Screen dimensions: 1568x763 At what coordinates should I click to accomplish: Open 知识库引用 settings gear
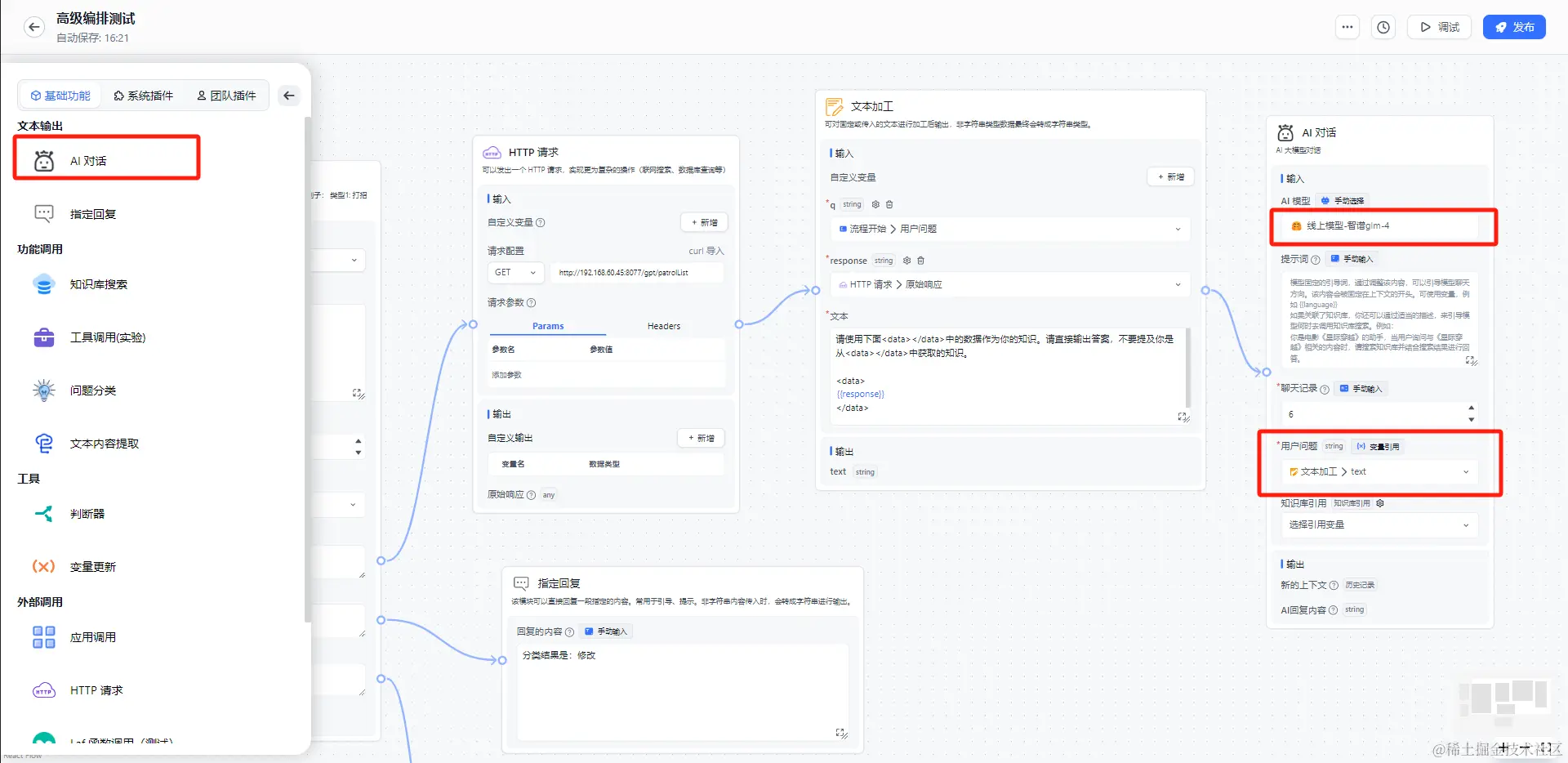[1380, 503]
